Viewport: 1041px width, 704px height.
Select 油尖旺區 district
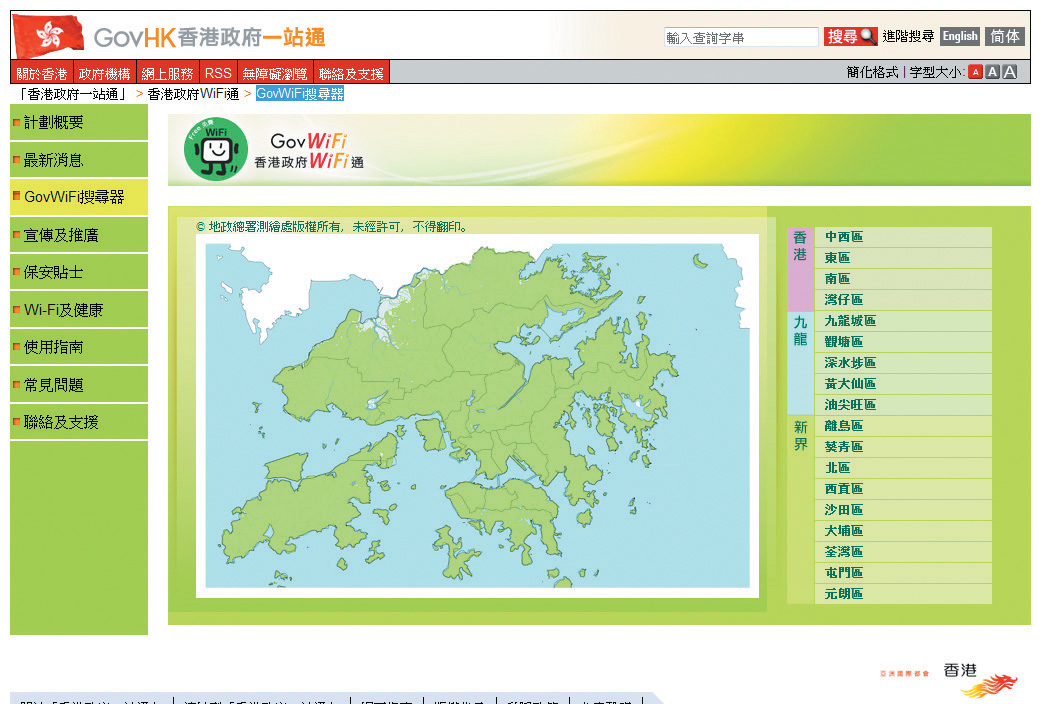click(903, 405)
